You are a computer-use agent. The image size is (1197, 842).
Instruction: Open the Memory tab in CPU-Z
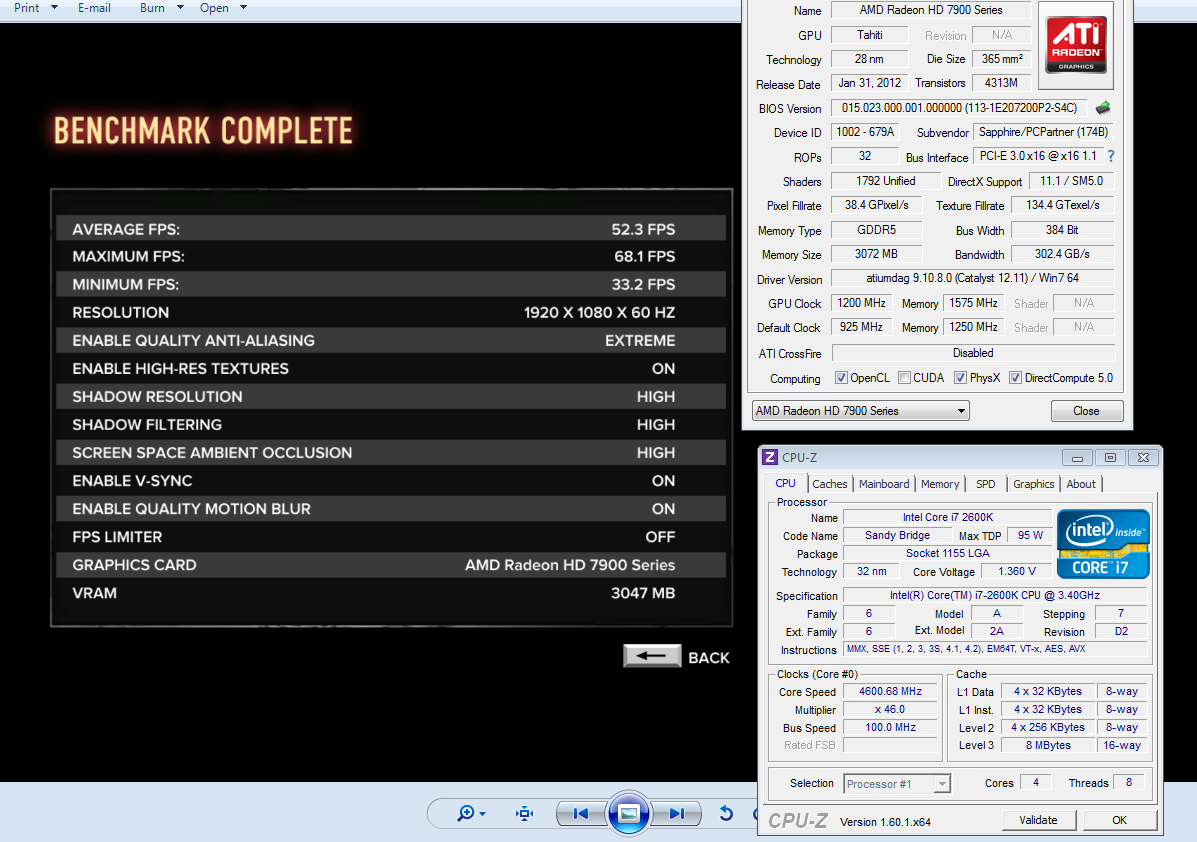940,484
